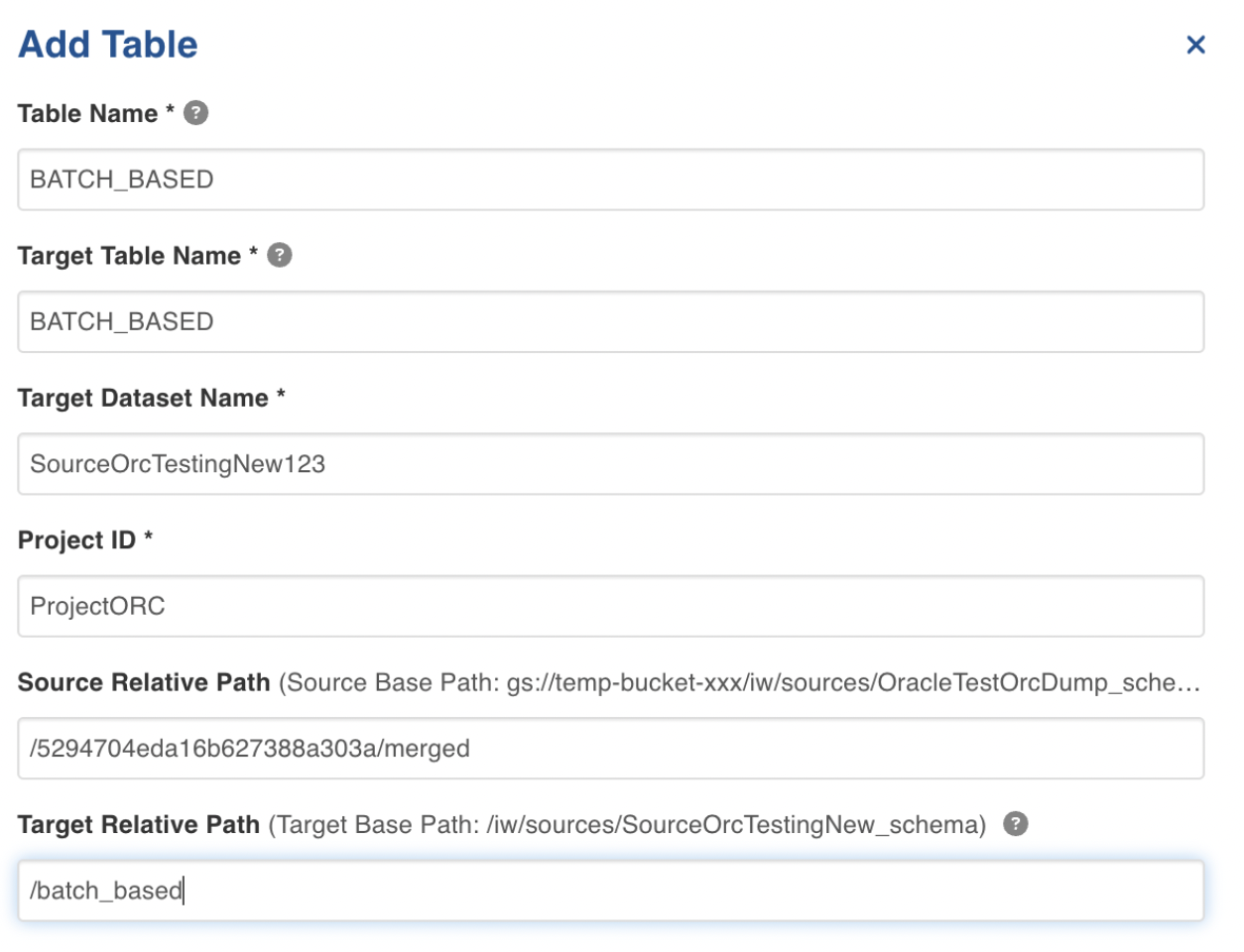Click the bold Target Relative Path label
The image size is (1244, 952).
tap(139, 825)
